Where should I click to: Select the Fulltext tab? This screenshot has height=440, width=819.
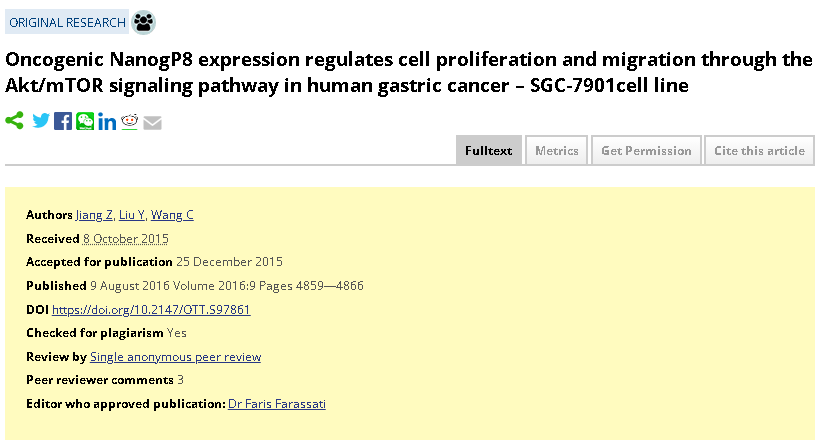[488, 150]
